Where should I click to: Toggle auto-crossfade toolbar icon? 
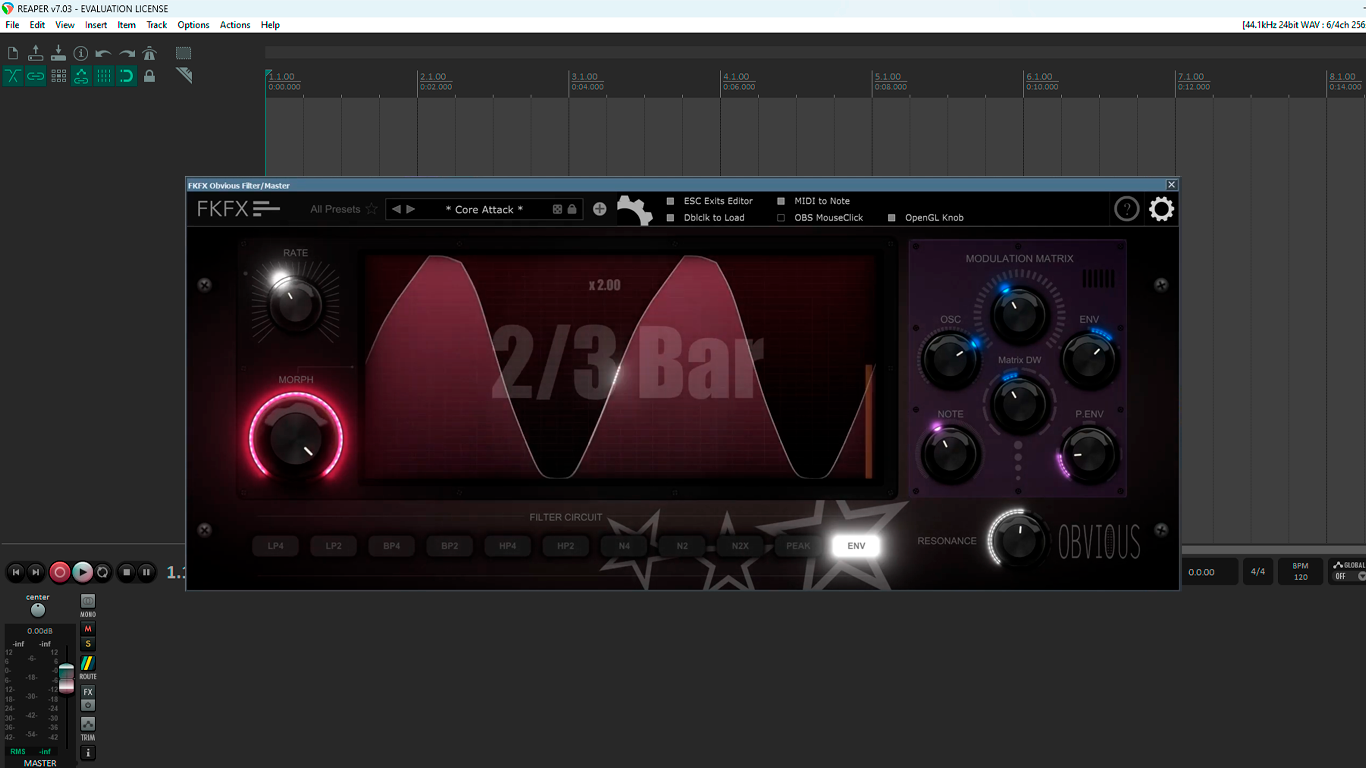[x=13, y=76]
